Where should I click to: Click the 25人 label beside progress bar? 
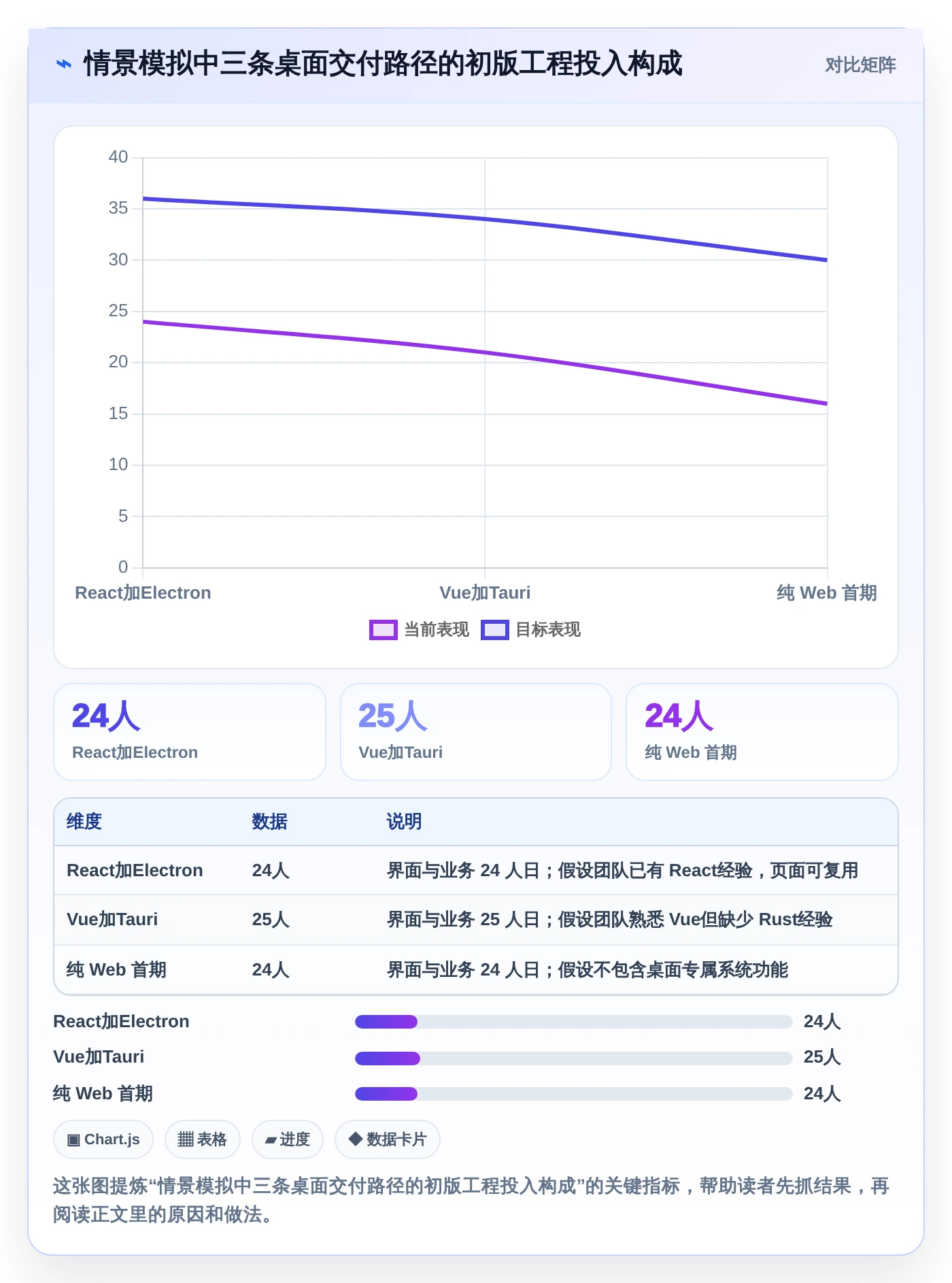pos(822,1057)
